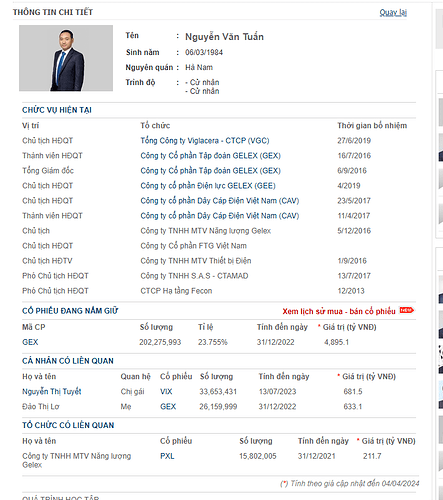This screenshot has width=443, height=500.
Task: Open Nguyễn Thị Tuyết's profile link
Action: click(x=52, y=391)
